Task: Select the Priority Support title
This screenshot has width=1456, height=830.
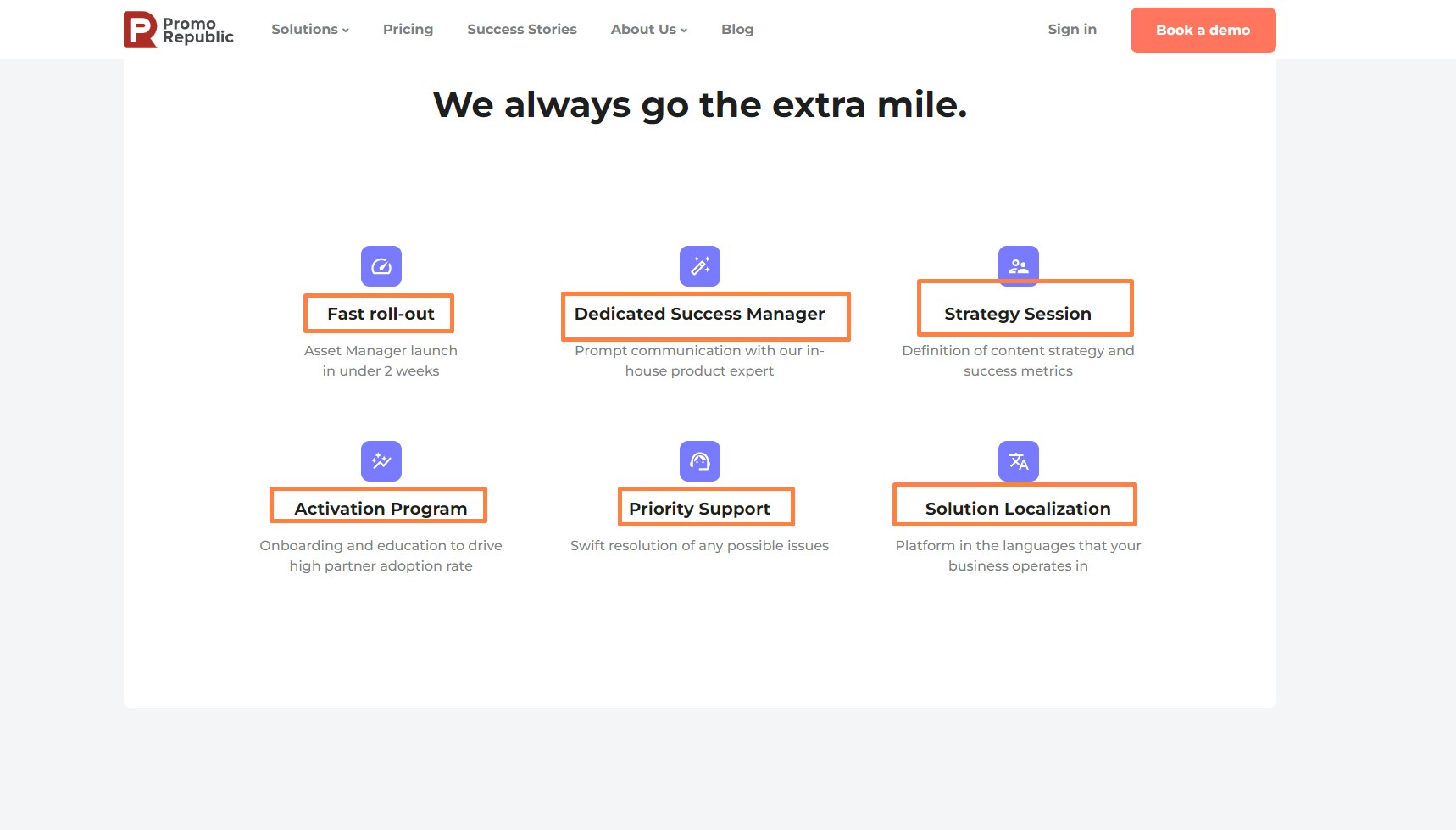Action: point(700,509)
